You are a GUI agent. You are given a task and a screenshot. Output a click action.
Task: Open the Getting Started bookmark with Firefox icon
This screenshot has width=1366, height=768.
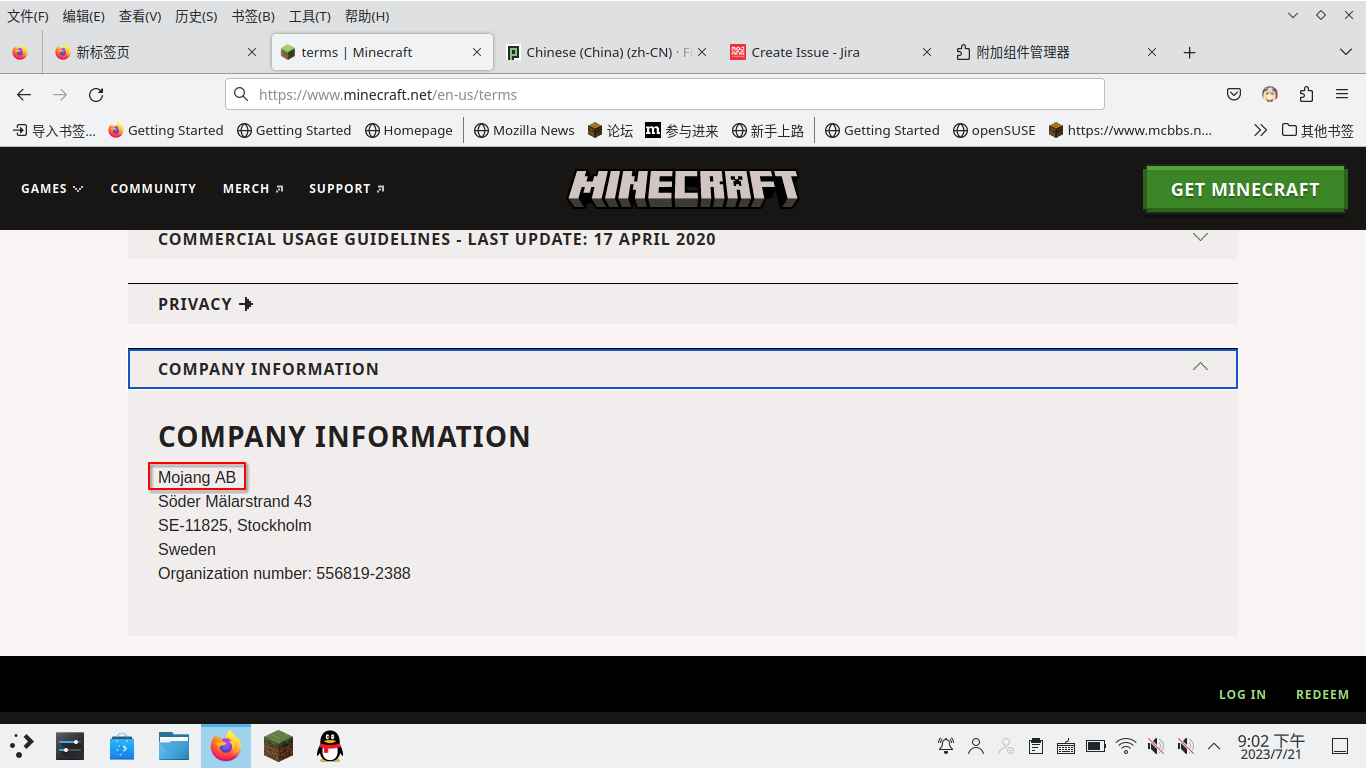tap(166, 130)
